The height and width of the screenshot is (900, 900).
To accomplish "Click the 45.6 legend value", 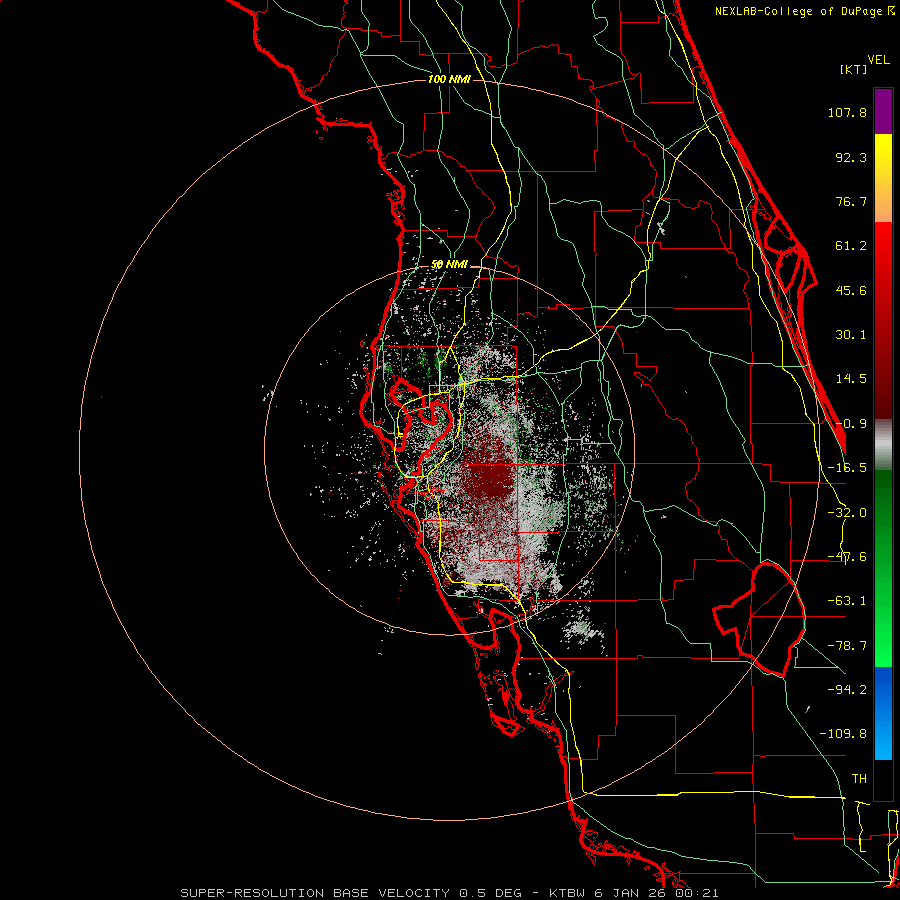I will tap(851, 290).
